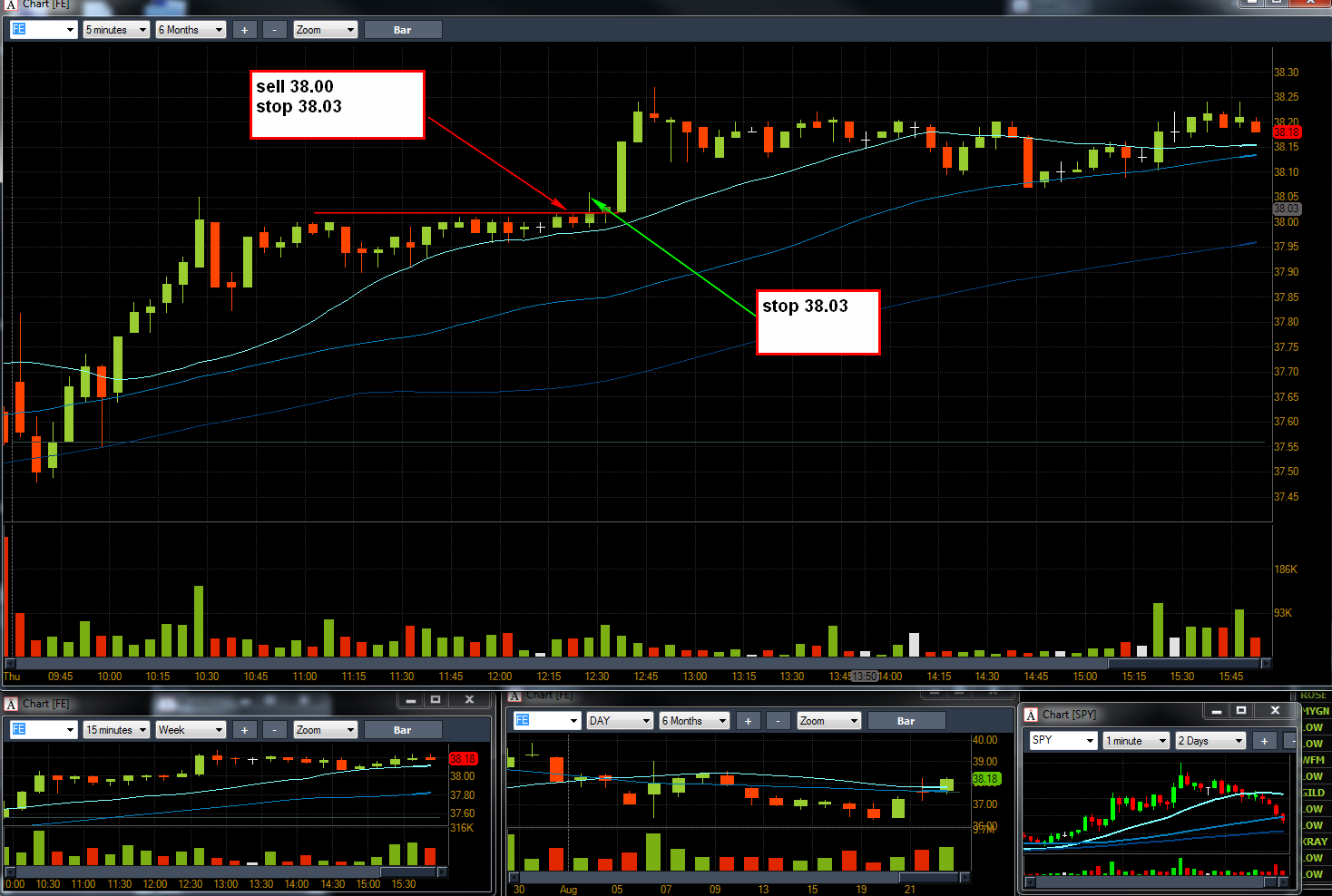This screenshot has height=896, width=1332.
Task: Click the main chart horizontal scrollbar
Action: coord(638,663)
